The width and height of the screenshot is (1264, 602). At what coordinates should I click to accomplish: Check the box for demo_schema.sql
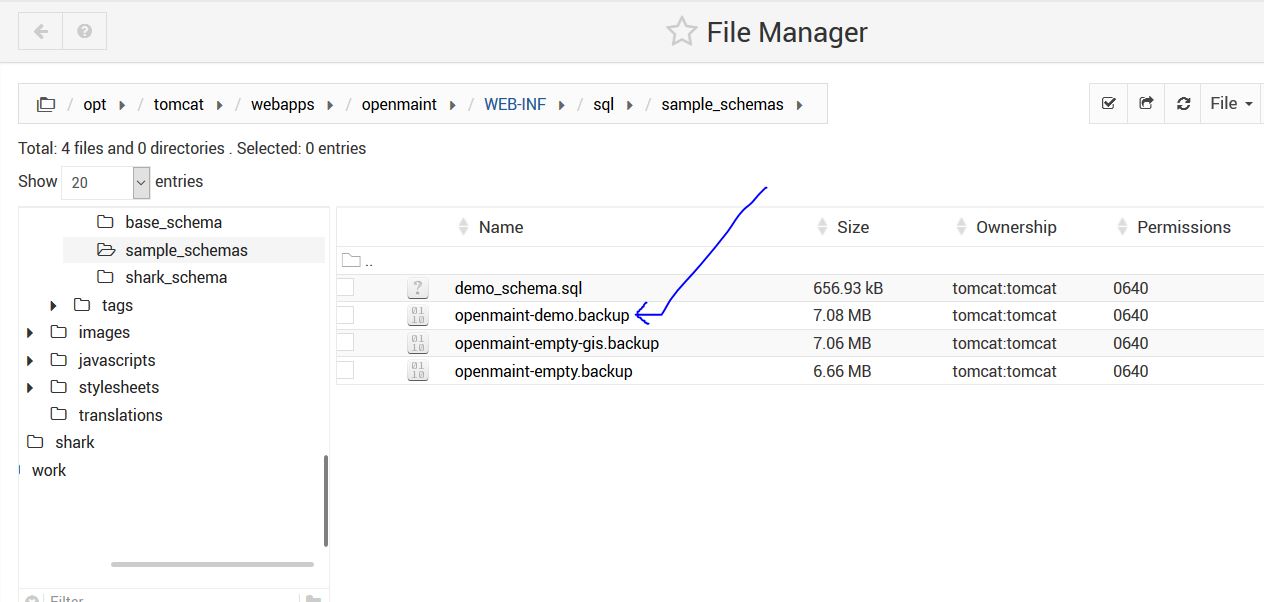(x=346, y=288)
